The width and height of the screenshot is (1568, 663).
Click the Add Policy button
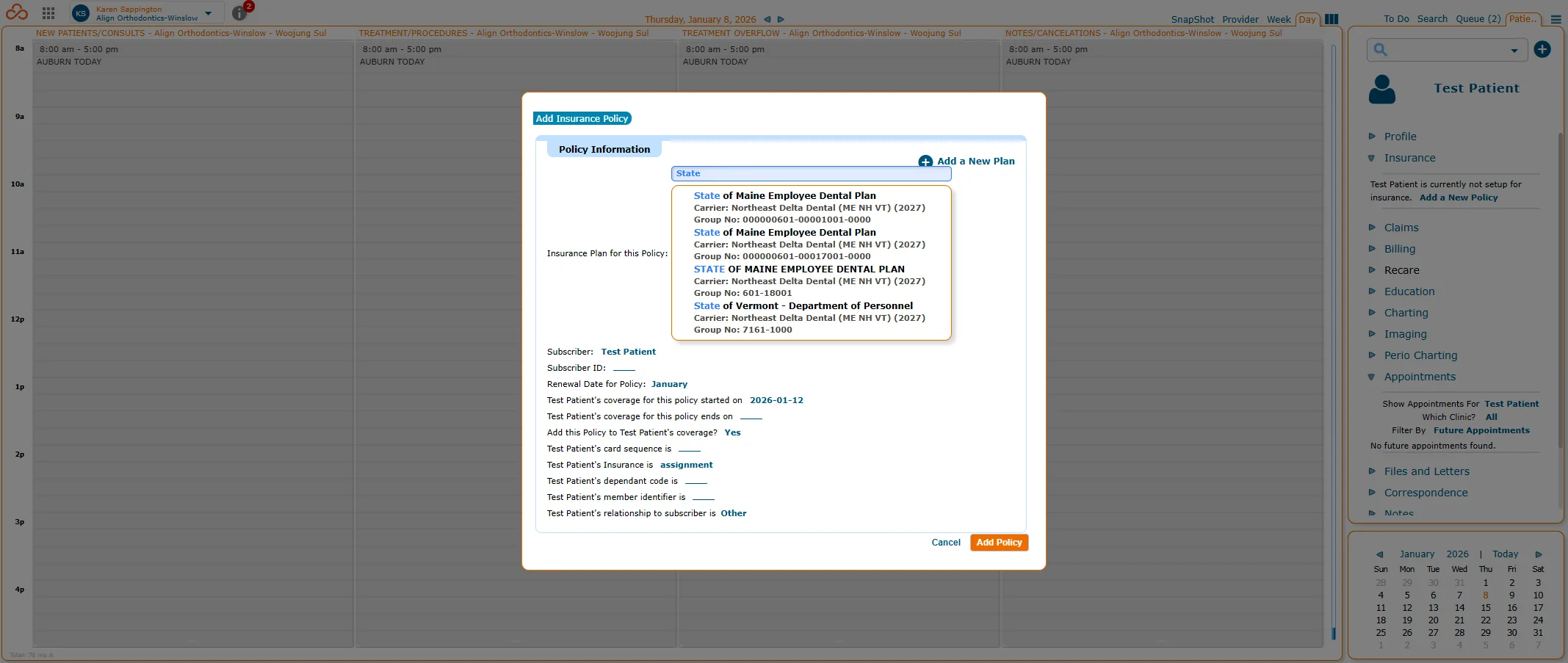(x=998, y=543)
